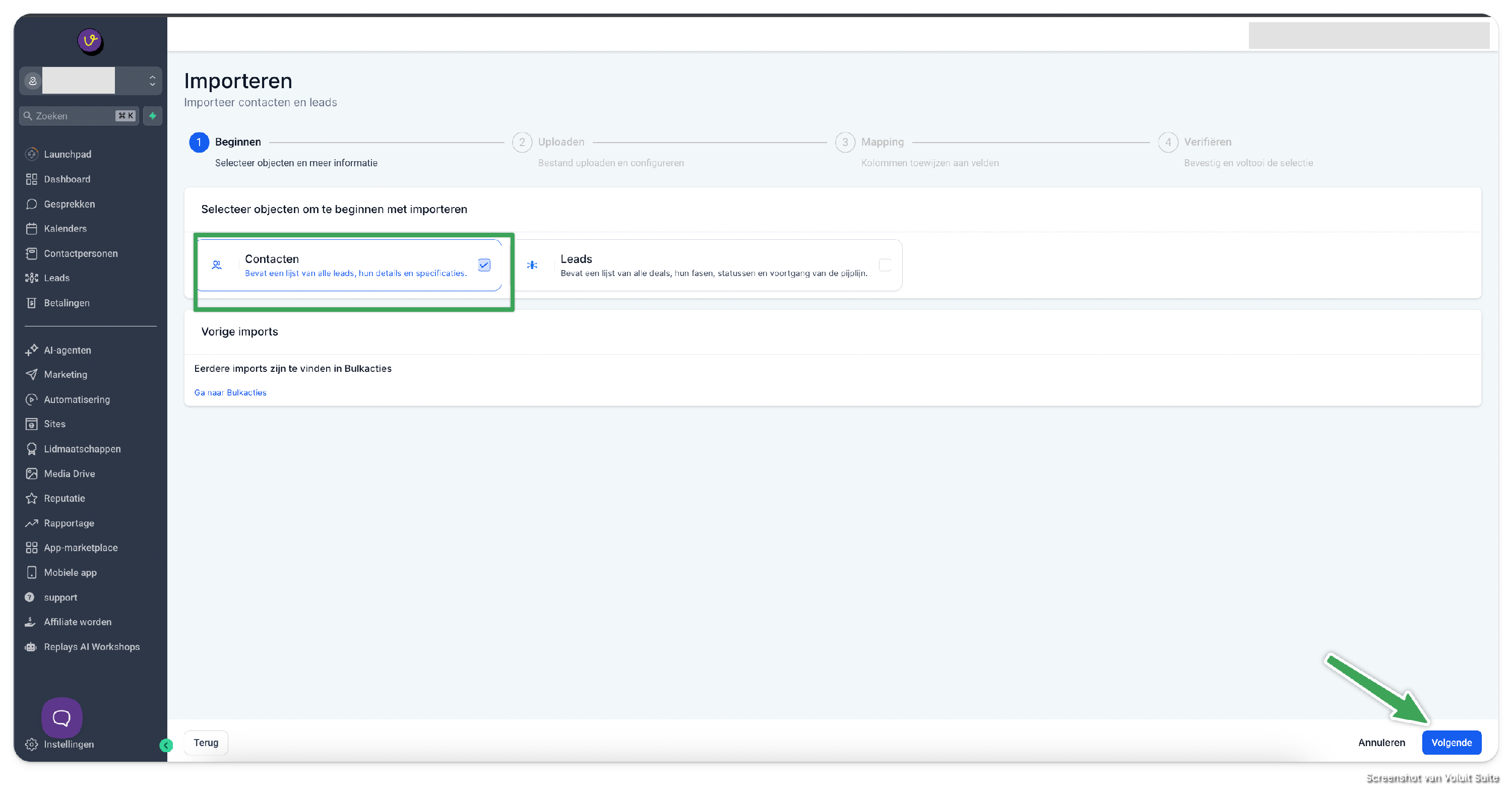Image resolution: width=1512 pixels, height=797 pixels.
Task: Collapse the sidebar with green chevron
Action: pos(166,745)
